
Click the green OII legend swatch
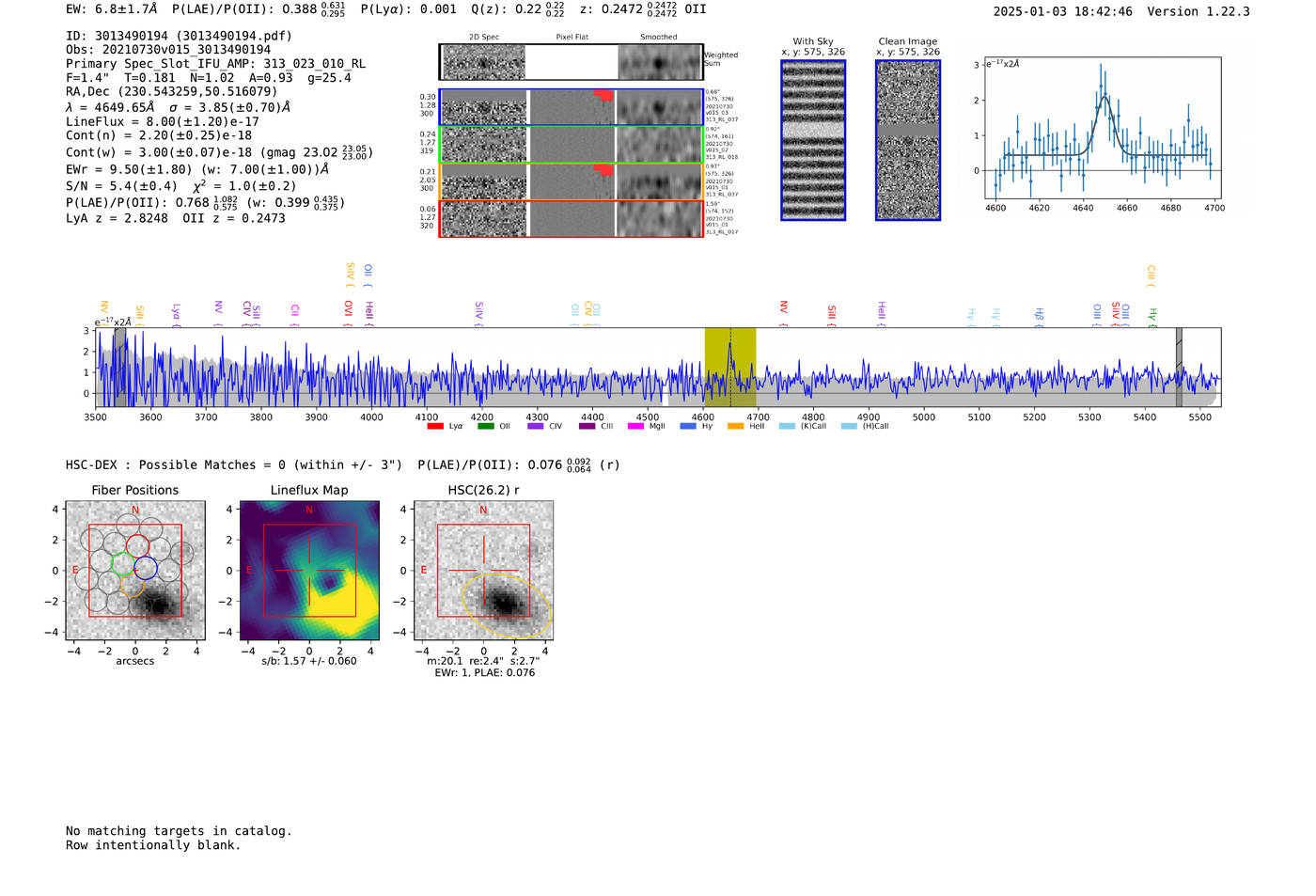point(485,427)
